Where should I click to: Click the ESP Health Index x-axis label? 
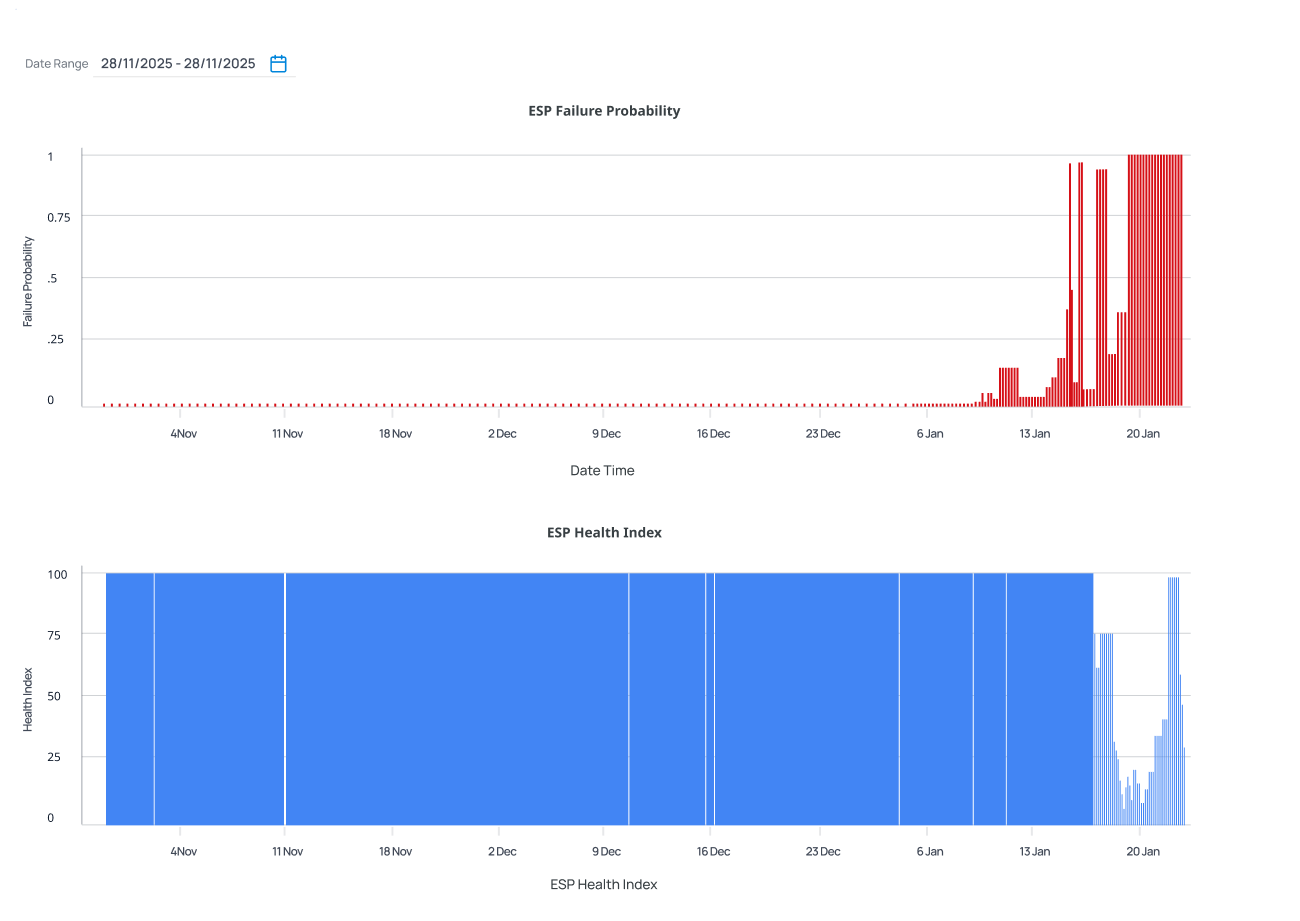604,885
